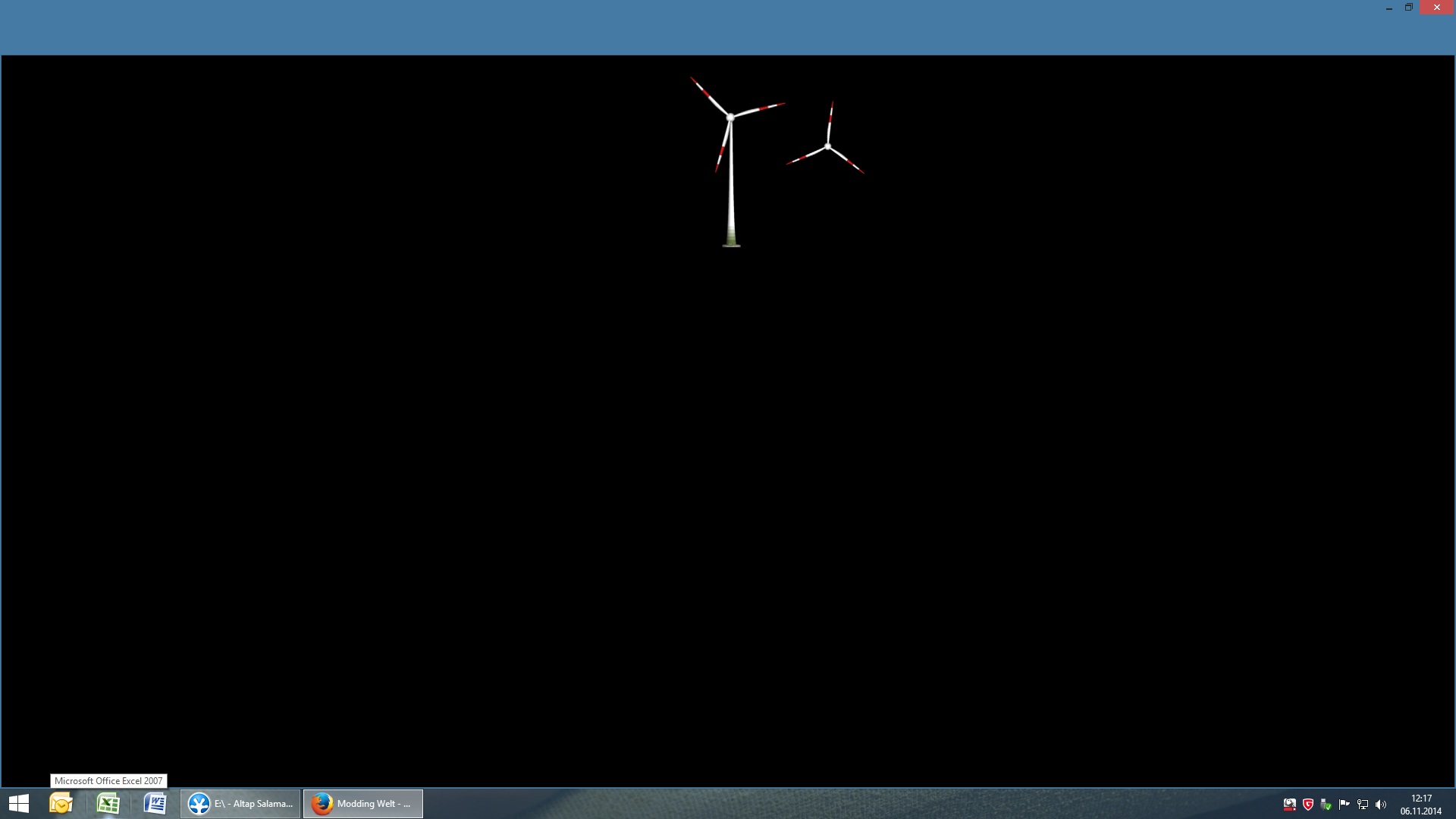The height and width of the screenshot is (819, 1456).
Task: Click Safely Remove Hardware USB icon
Action: (1326, 804)
